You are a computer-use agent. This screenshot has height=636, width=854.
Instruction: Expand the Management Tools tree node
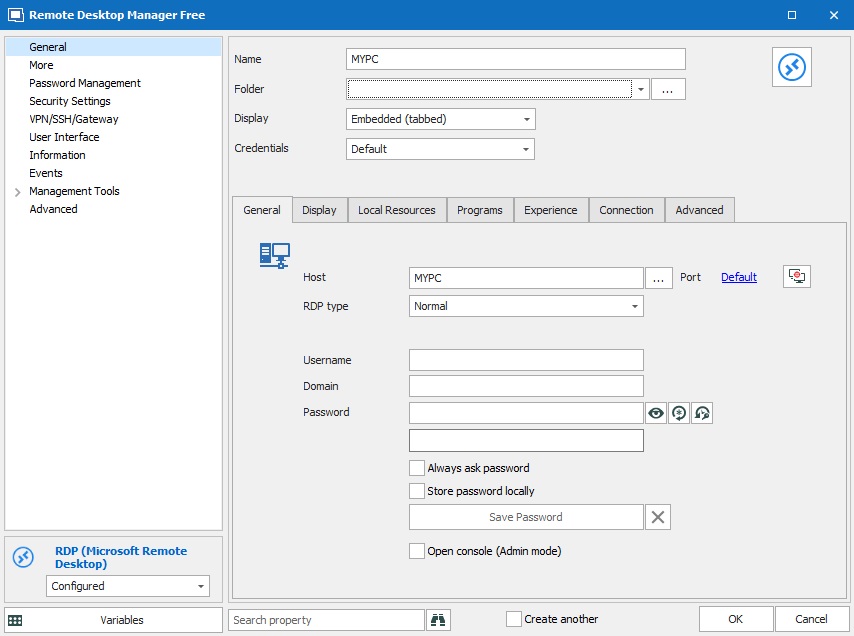[18, 191]
